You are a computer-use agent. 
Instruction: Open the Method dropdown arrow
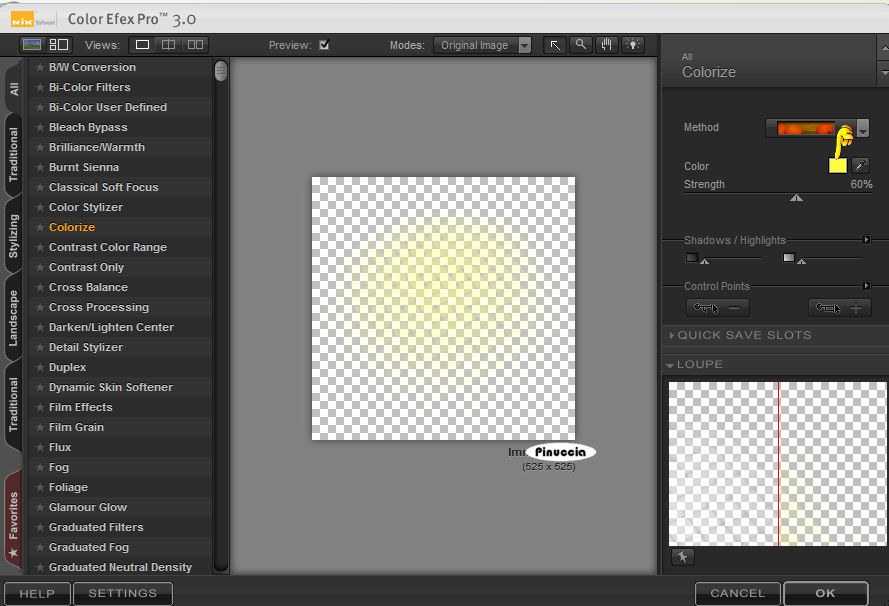tap(862, 128)
